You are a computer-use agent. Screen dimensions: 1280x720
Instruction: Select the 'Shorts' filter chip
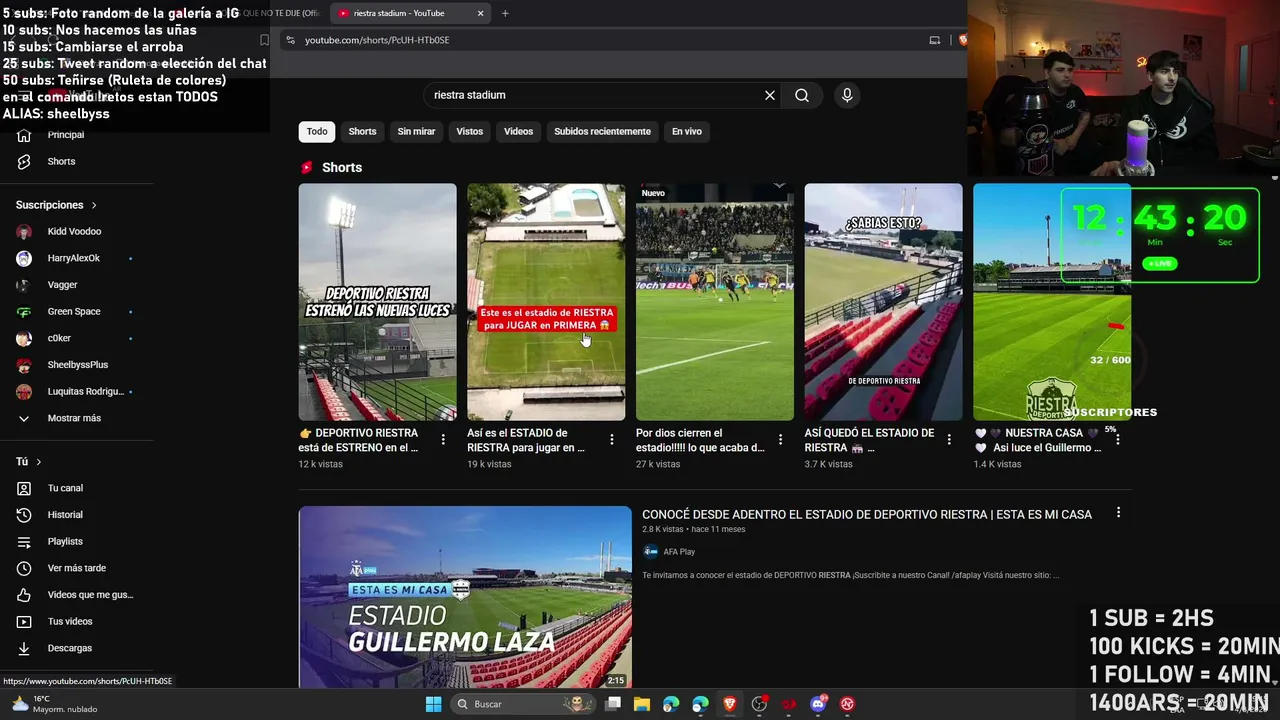tap(362, 131)
